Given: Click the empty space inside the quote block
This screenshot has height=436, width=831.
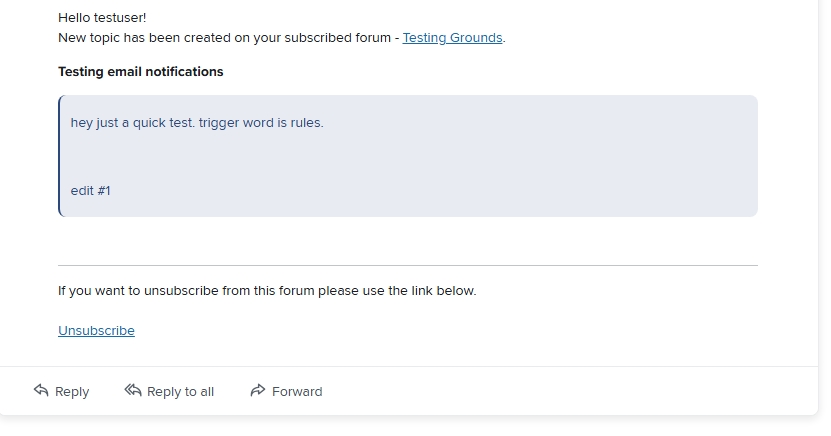Looking at the screenshot, I should click(500, 160).
